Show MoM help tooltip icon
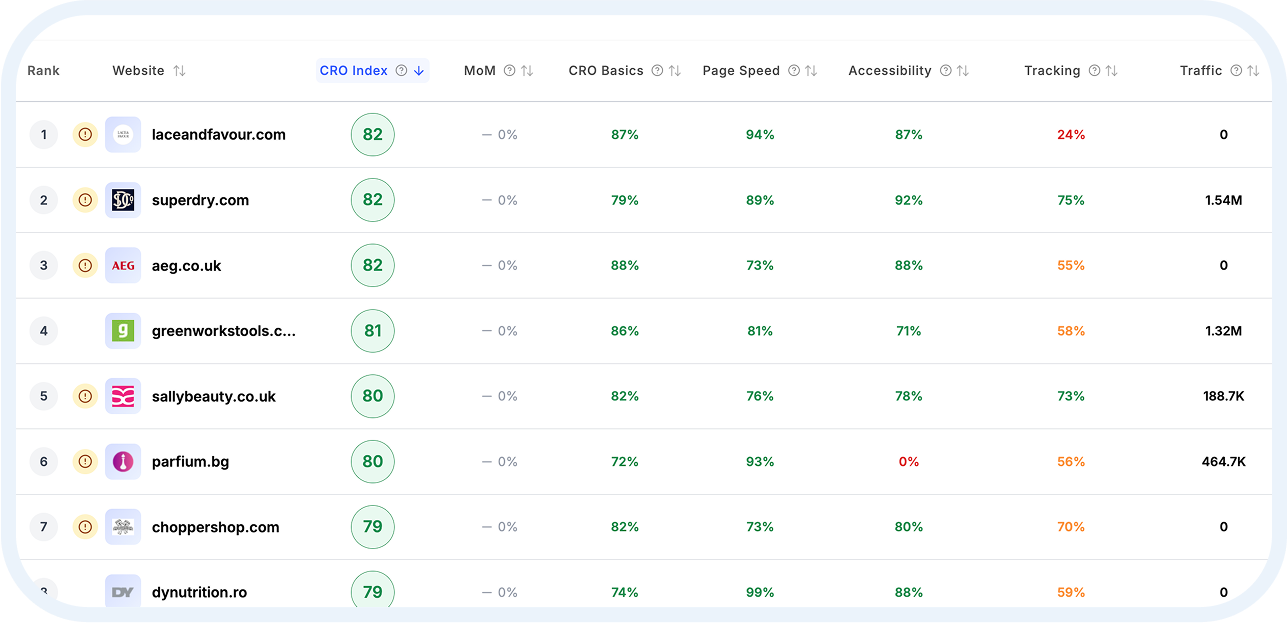This screenshot has height=623, width=1287. pos(509,70)
